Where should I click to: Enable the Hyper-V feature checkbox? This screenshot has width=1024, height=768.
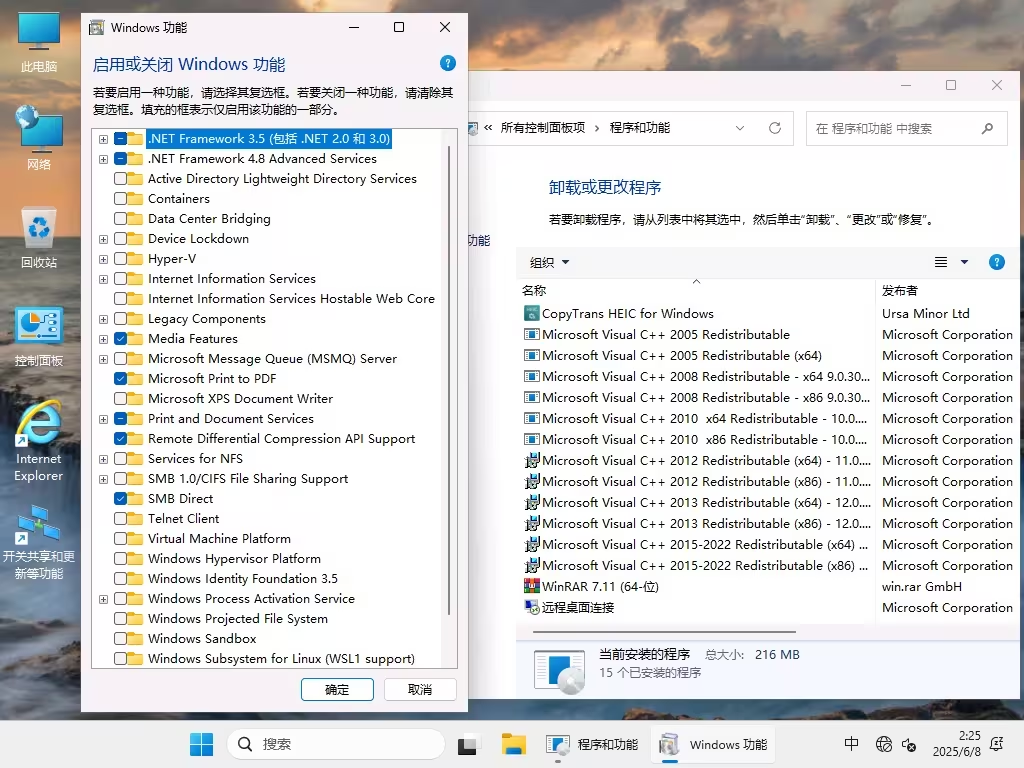coord(120,259)
